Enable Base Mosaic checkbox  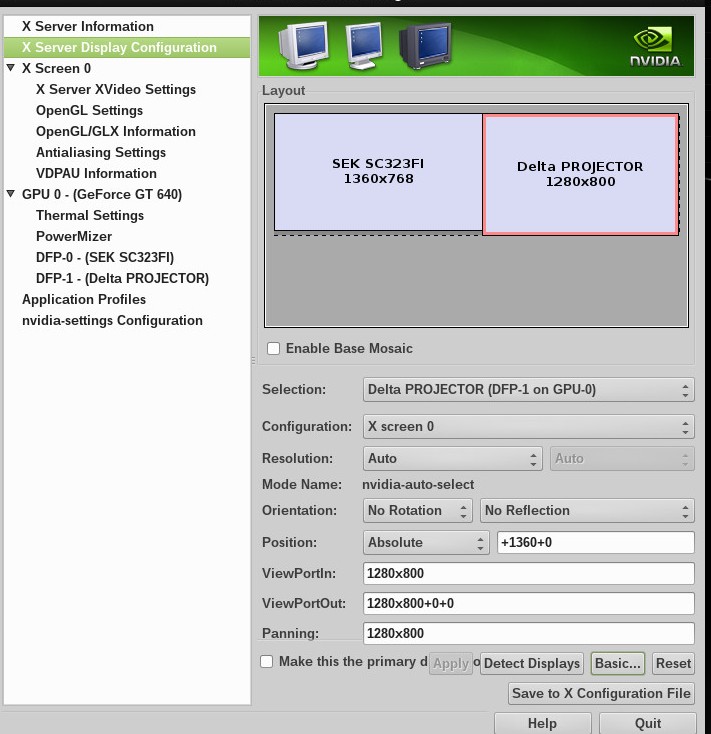pos(273,348)
